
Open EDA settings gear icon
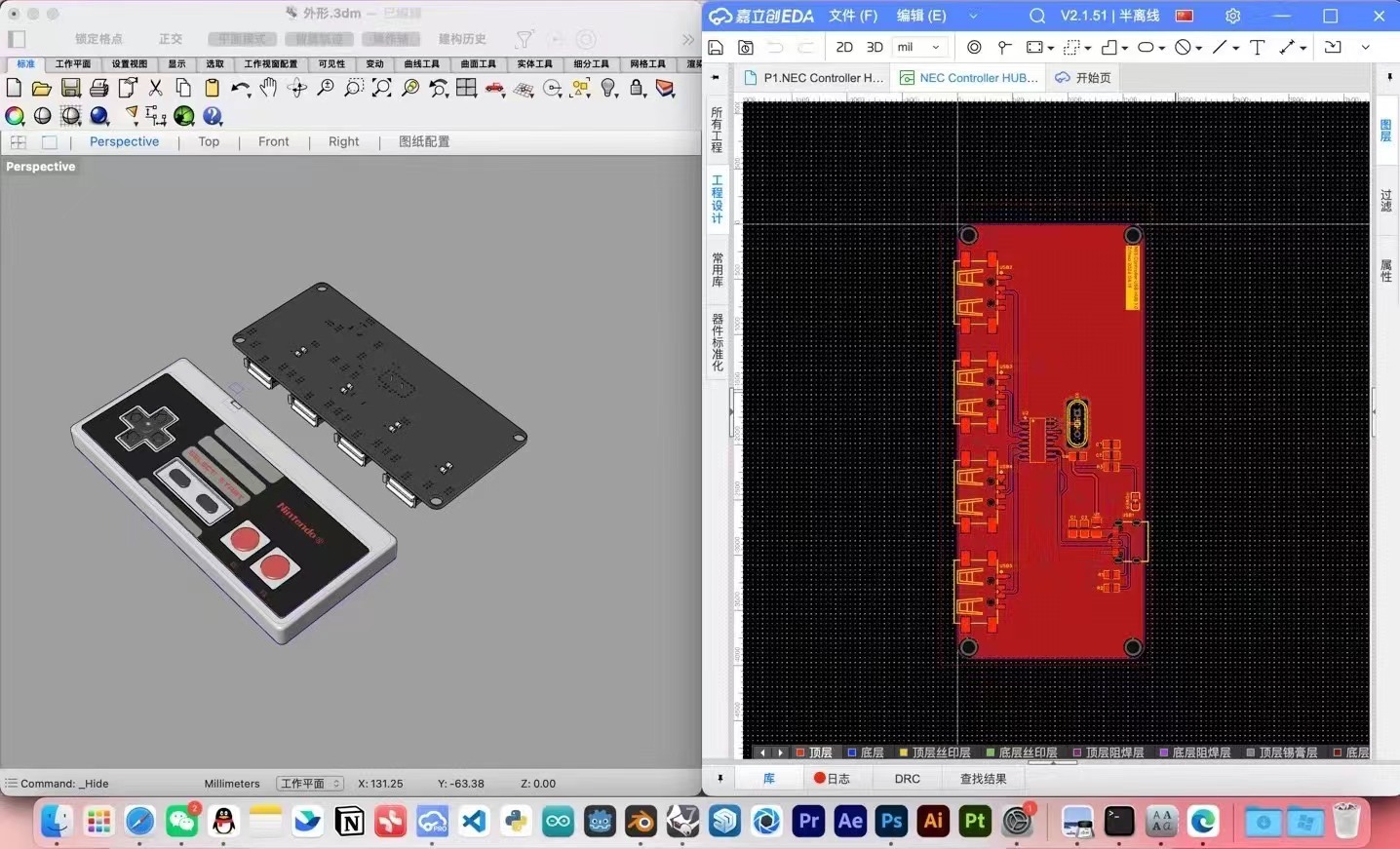coord(1232,16)
